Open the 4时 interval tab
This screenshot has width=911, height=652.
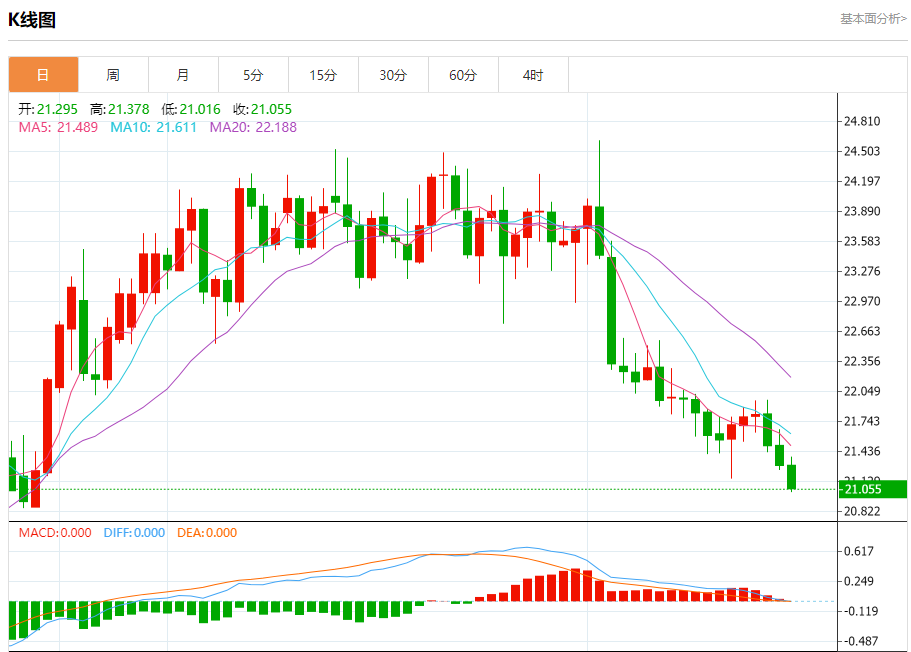(533, 74)
